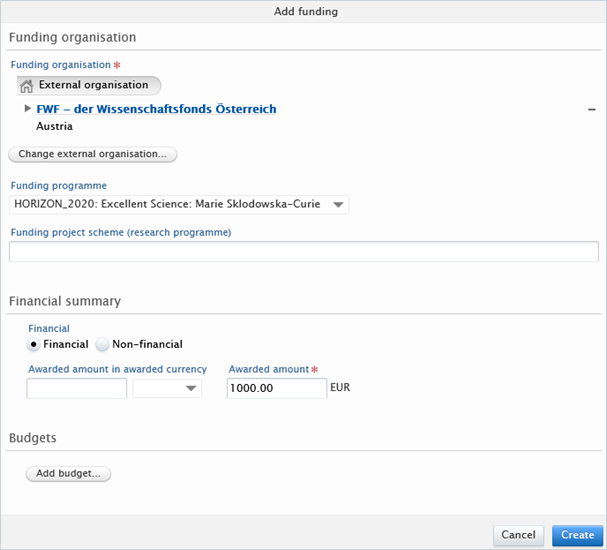This screenshot has width=607, height=550.
Task: Click Create to save the funding
Action: (577, 535)
